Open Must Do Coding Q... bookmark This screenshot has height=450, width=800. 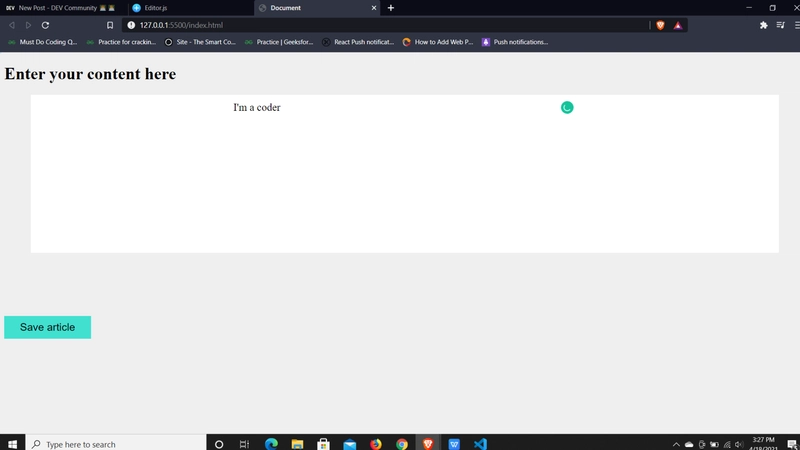[x=42, y=42]
